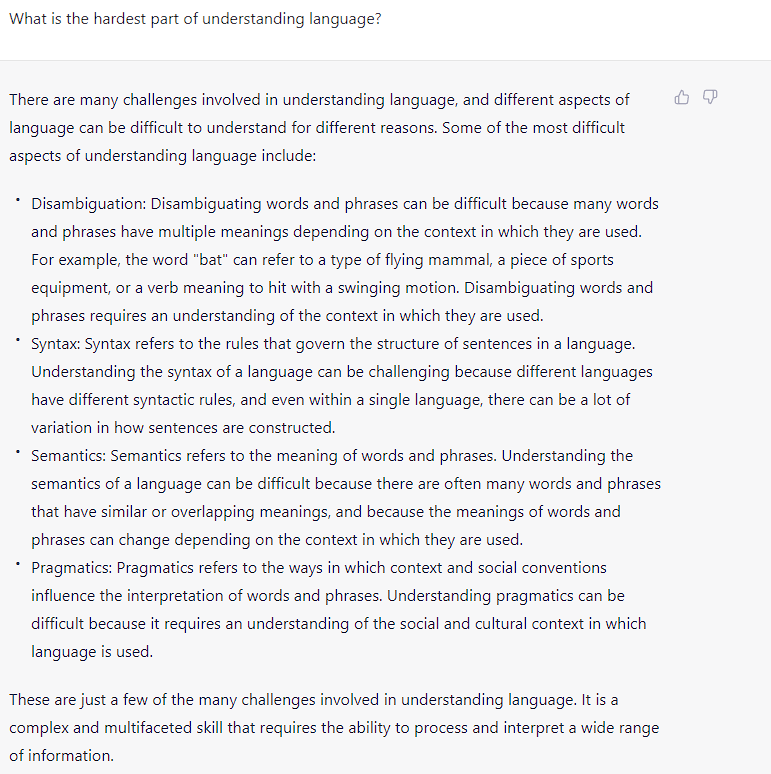Click the "Disambiguation:" bullet heading

click(89, 204)
